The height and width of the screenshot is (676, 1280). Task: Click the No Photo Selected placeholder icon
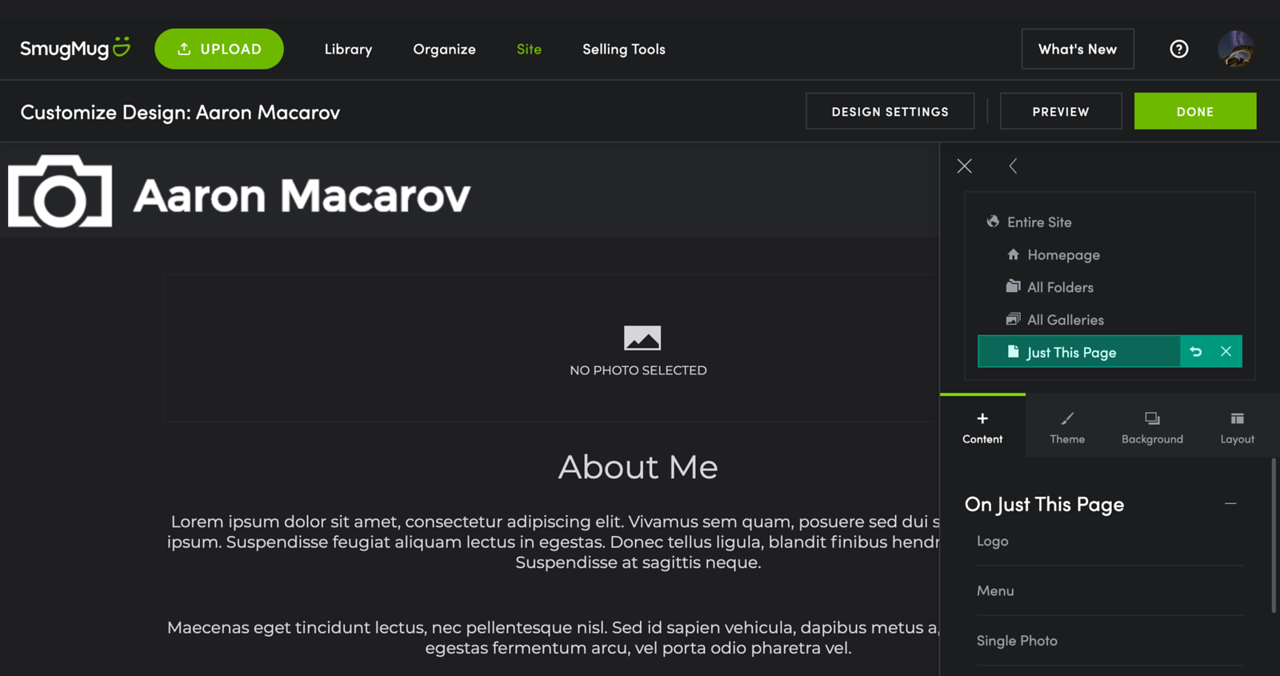(642, 338)
